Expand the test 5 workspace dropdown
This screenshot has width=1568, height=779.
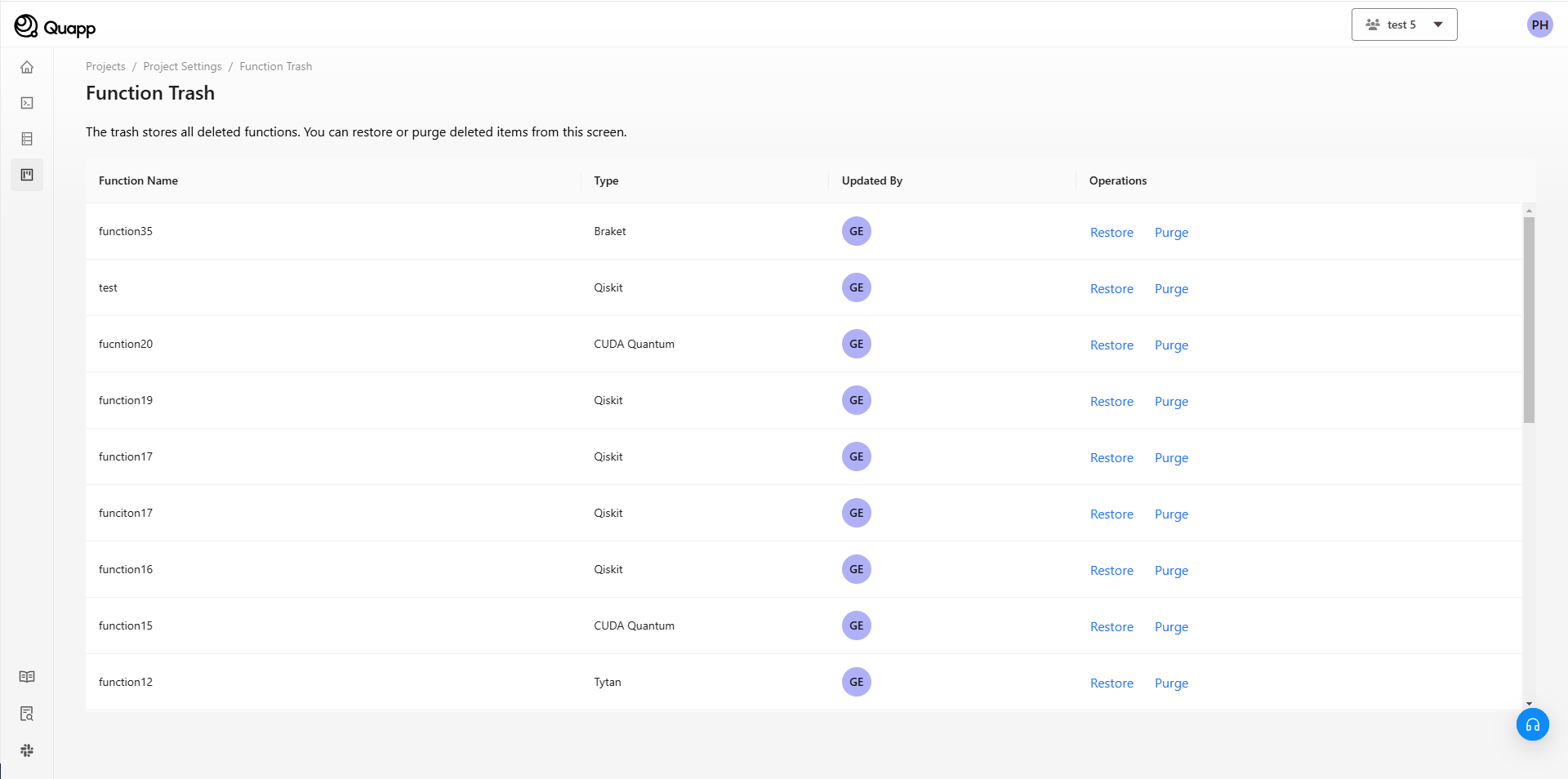[x=1404, y=24]
